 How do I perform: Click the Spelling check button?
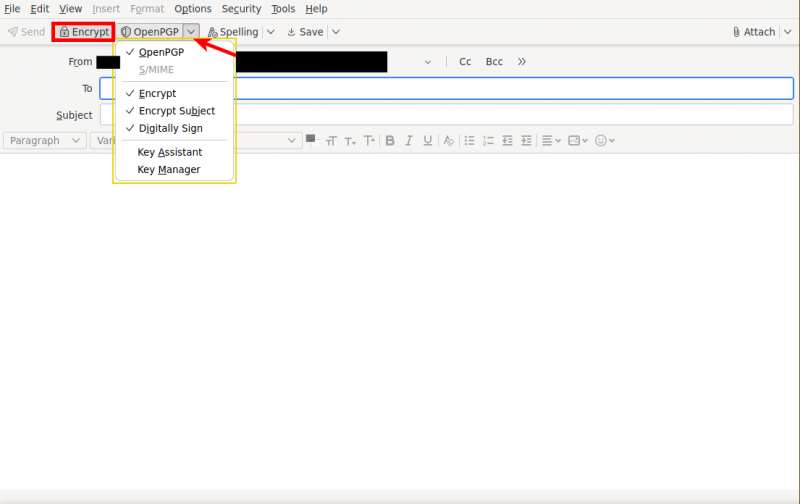(233, 32)
